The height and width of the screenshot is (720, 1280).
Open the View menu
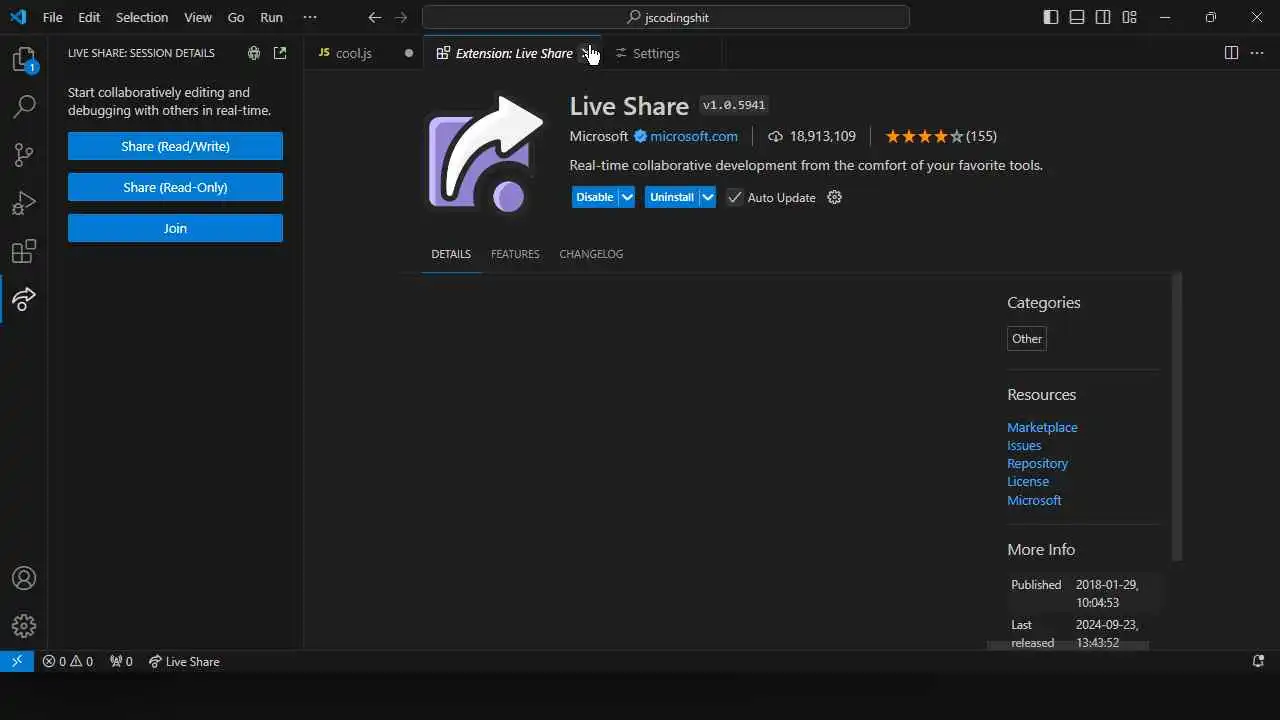coord(198,17)
